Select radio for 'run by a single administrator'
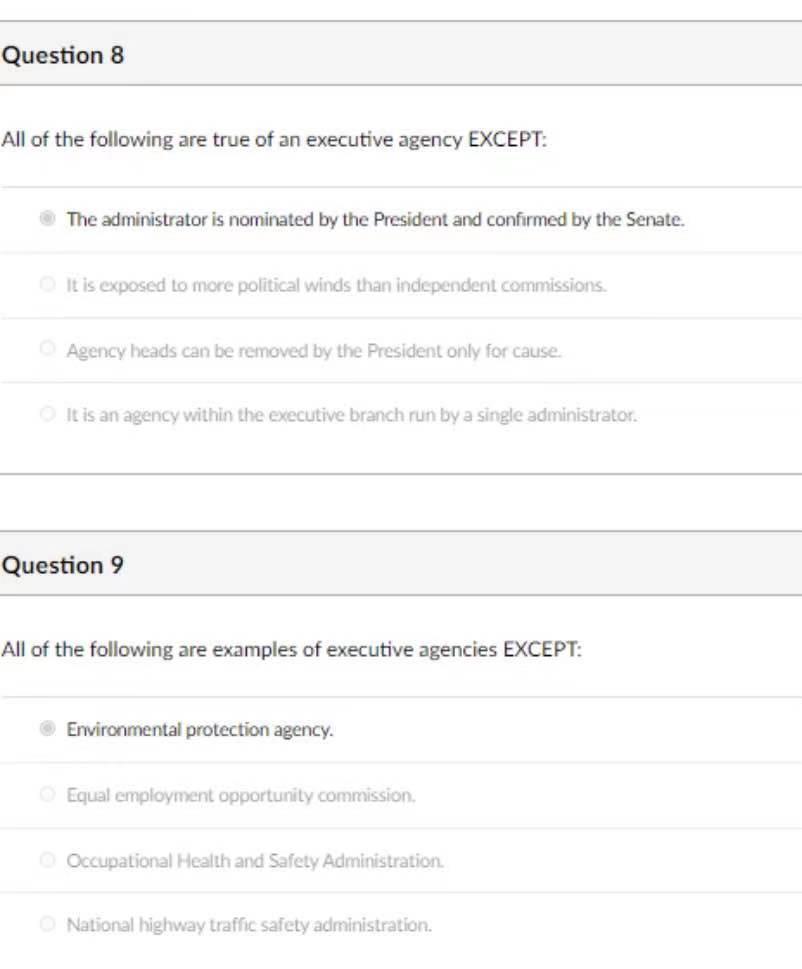This screenshot has height=969, width=802. pyautogui.click(x=46, y=413)
